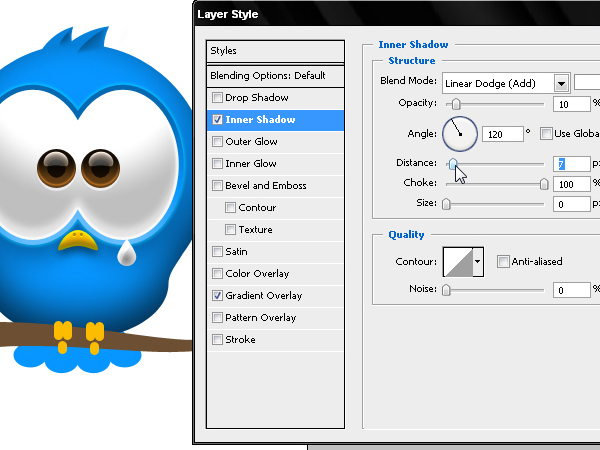
Task: Click the blend color swatch
Action: pos(586,83)
